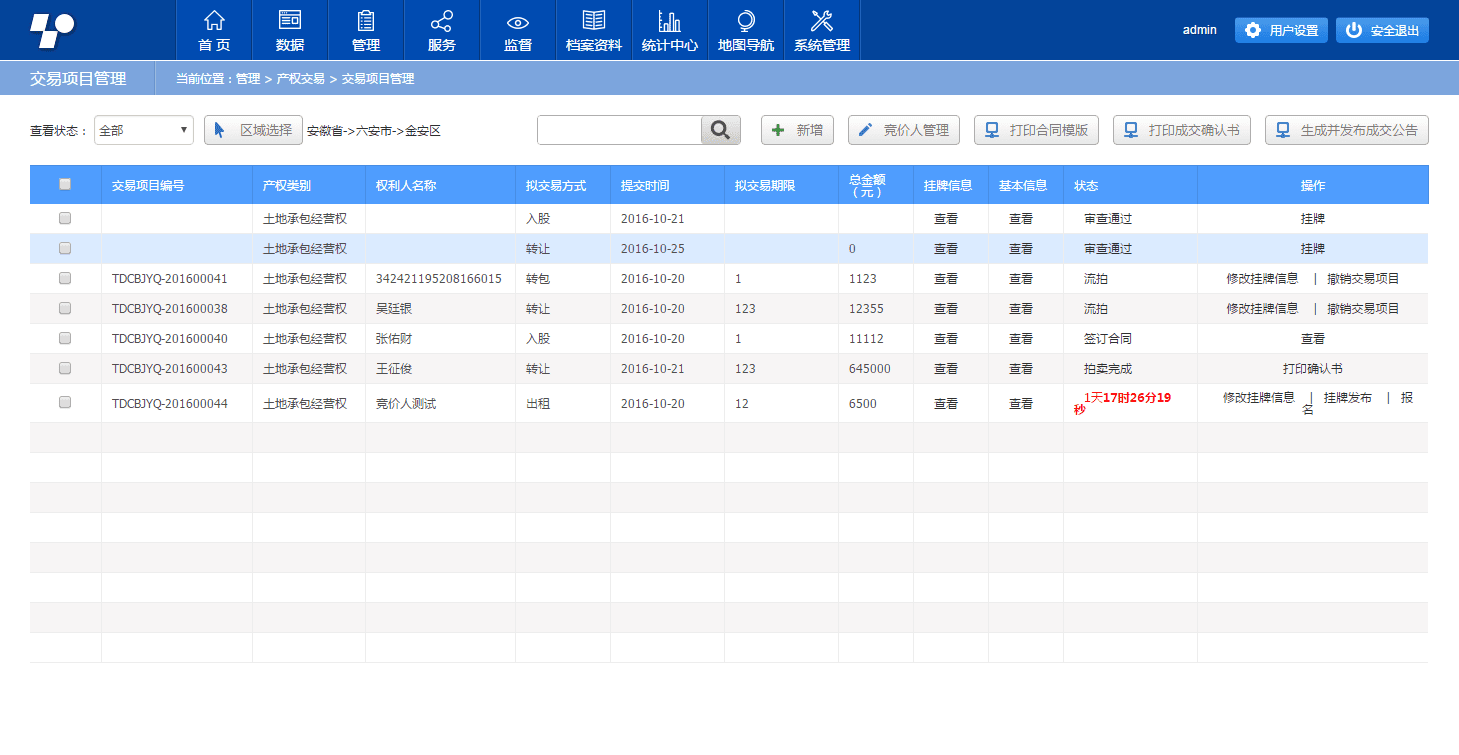
Task: Click the 新增 plus button
Action: 797,130
